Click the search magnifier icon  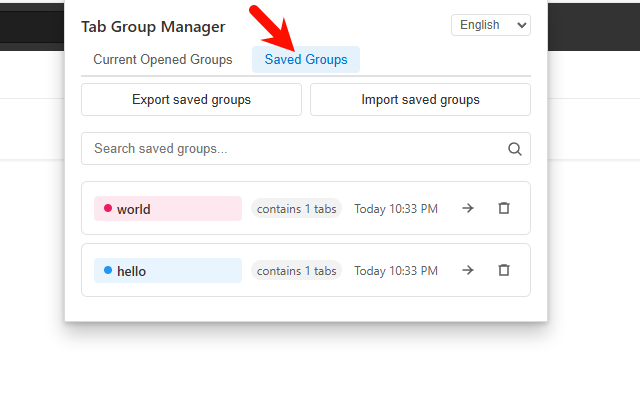[x=515, y=149]
